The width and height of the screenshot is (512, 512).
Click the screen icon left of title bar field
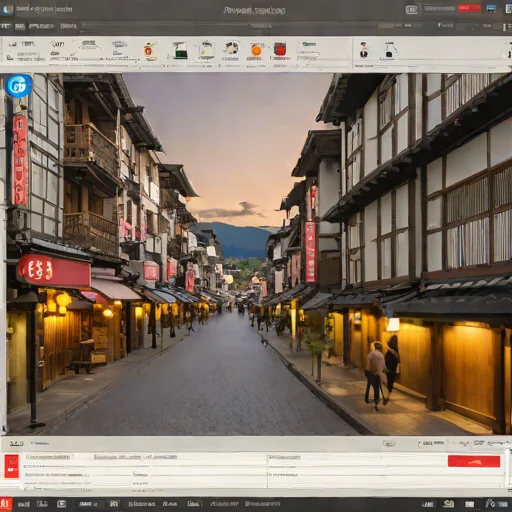[x=412, y=9]
